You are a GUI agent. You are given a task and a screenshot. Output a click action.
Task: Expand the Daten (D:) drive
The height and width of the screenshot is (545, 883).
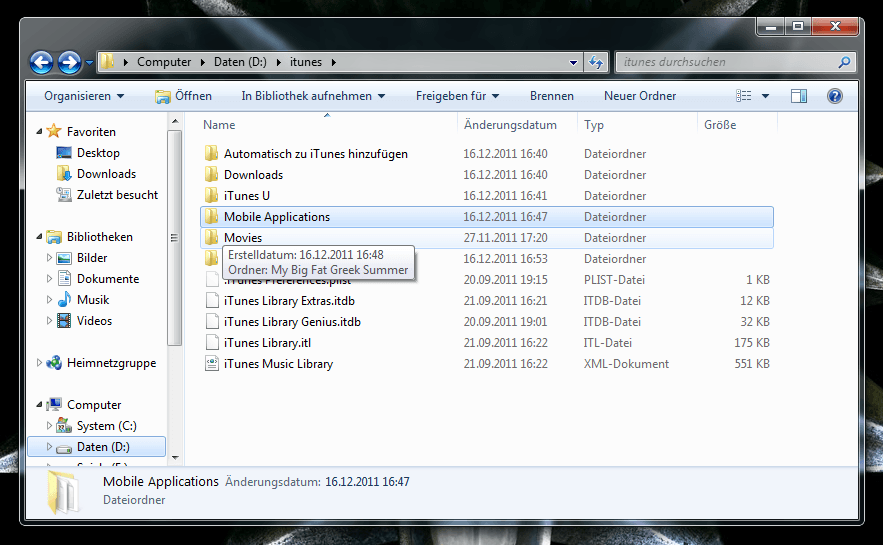point(49,446)
